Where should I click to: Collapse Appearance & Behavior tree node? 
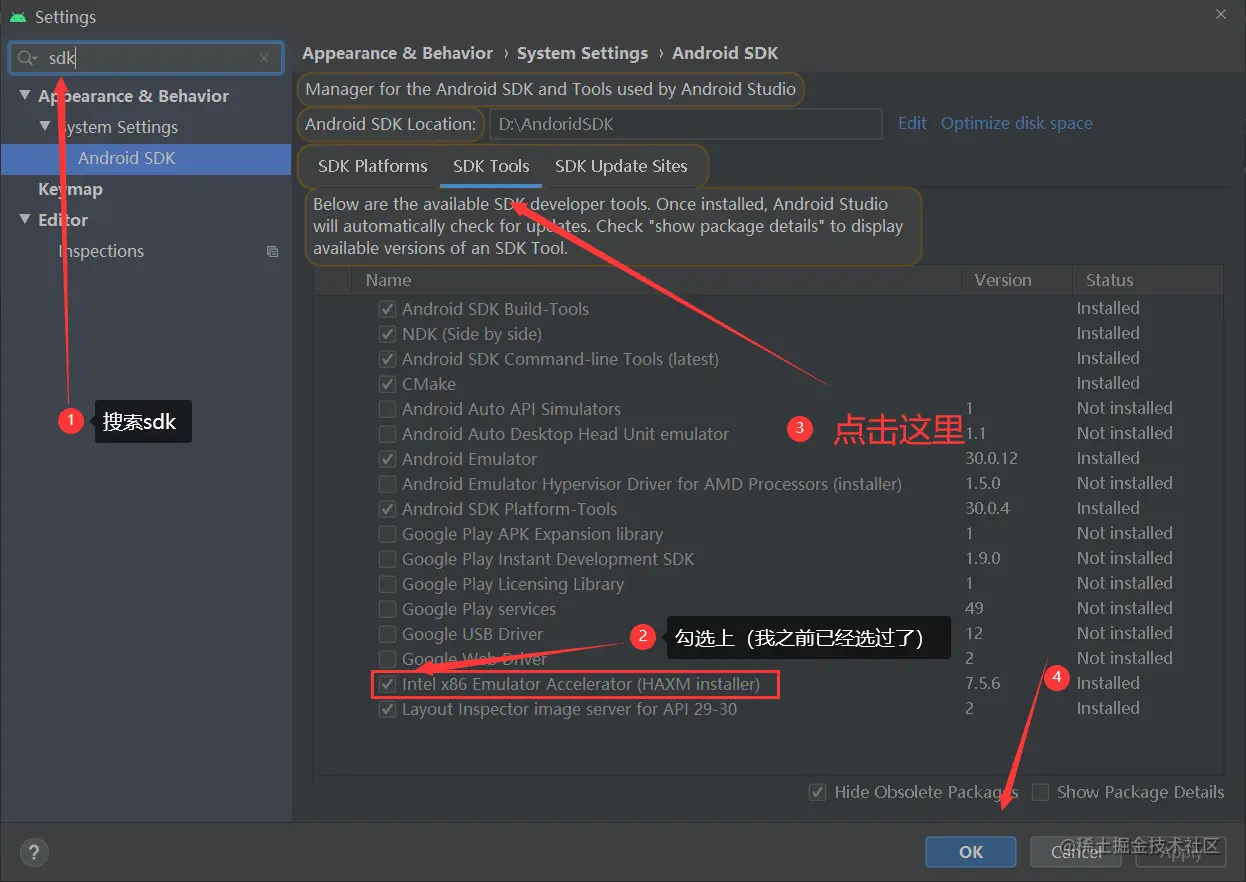25,95
